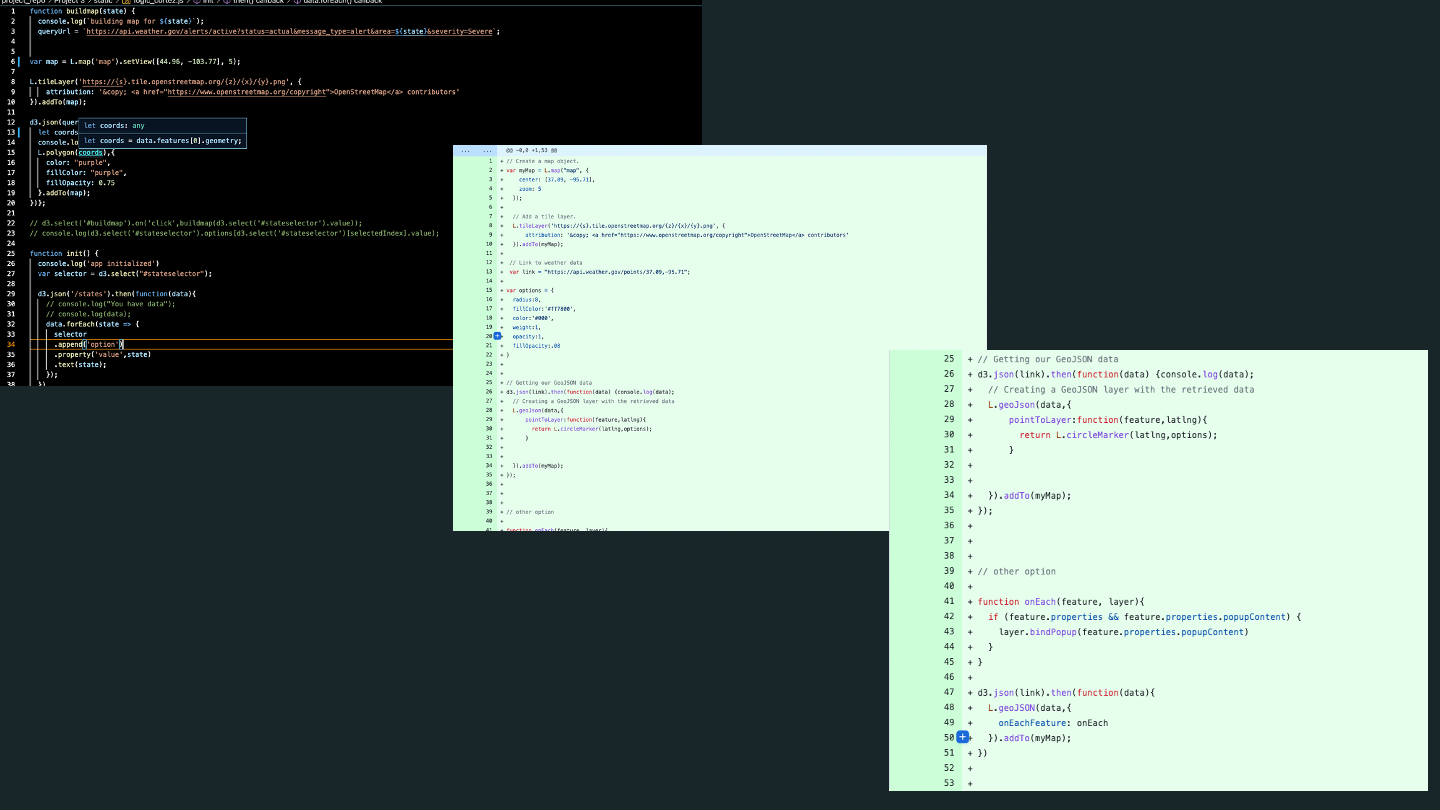Click "fillColor:'#ff7800'" in small diff view
The image size is (1440, 810).
(x=544, y=309)
